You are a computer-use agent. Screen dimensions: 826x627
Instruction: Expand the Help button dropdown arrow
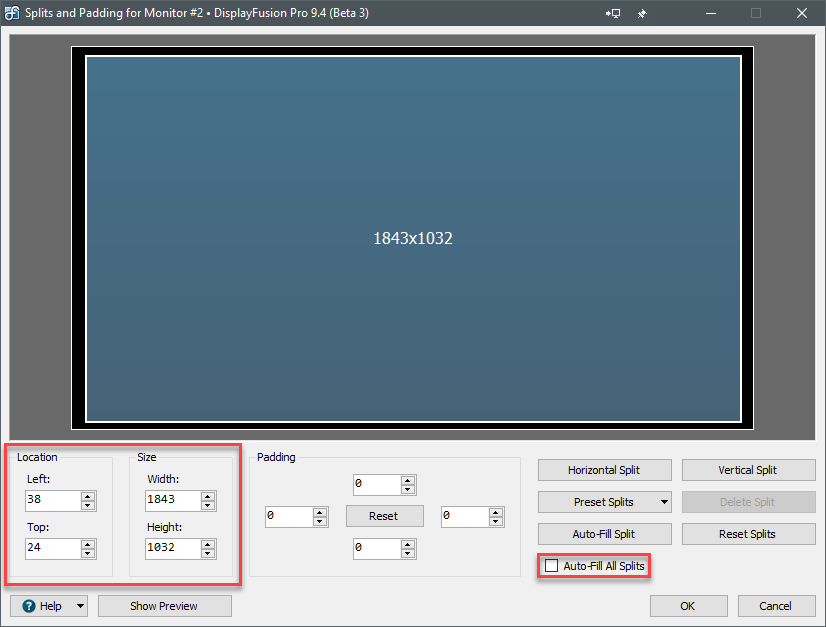tap(80, 606)
